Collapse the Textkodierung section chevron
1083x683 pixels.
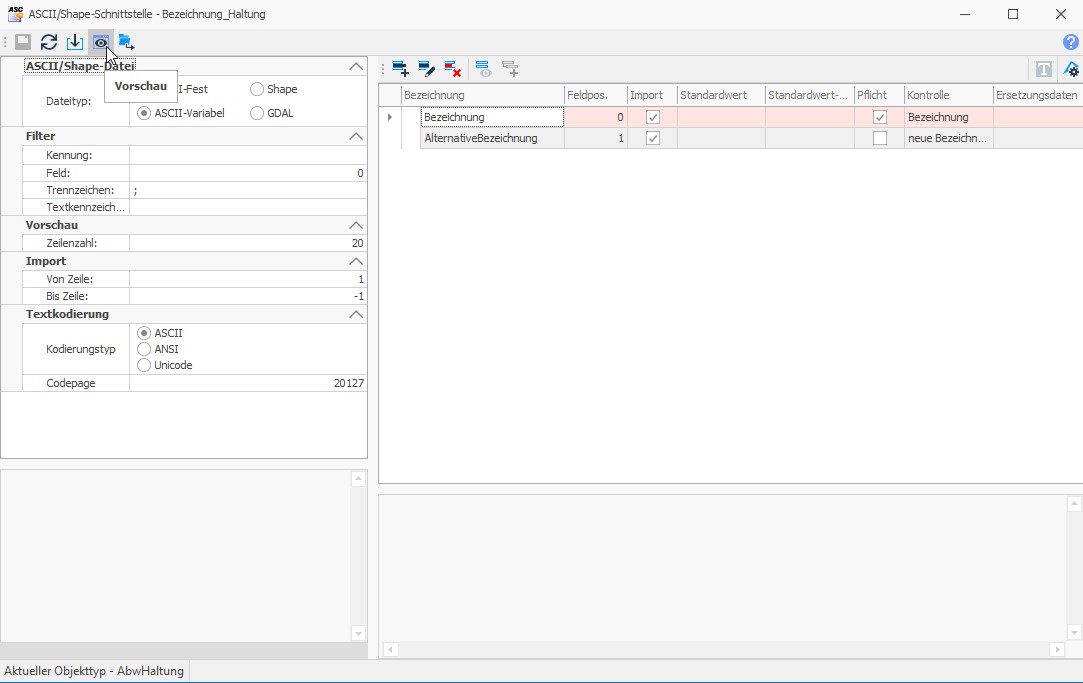[x=355, y=314]
